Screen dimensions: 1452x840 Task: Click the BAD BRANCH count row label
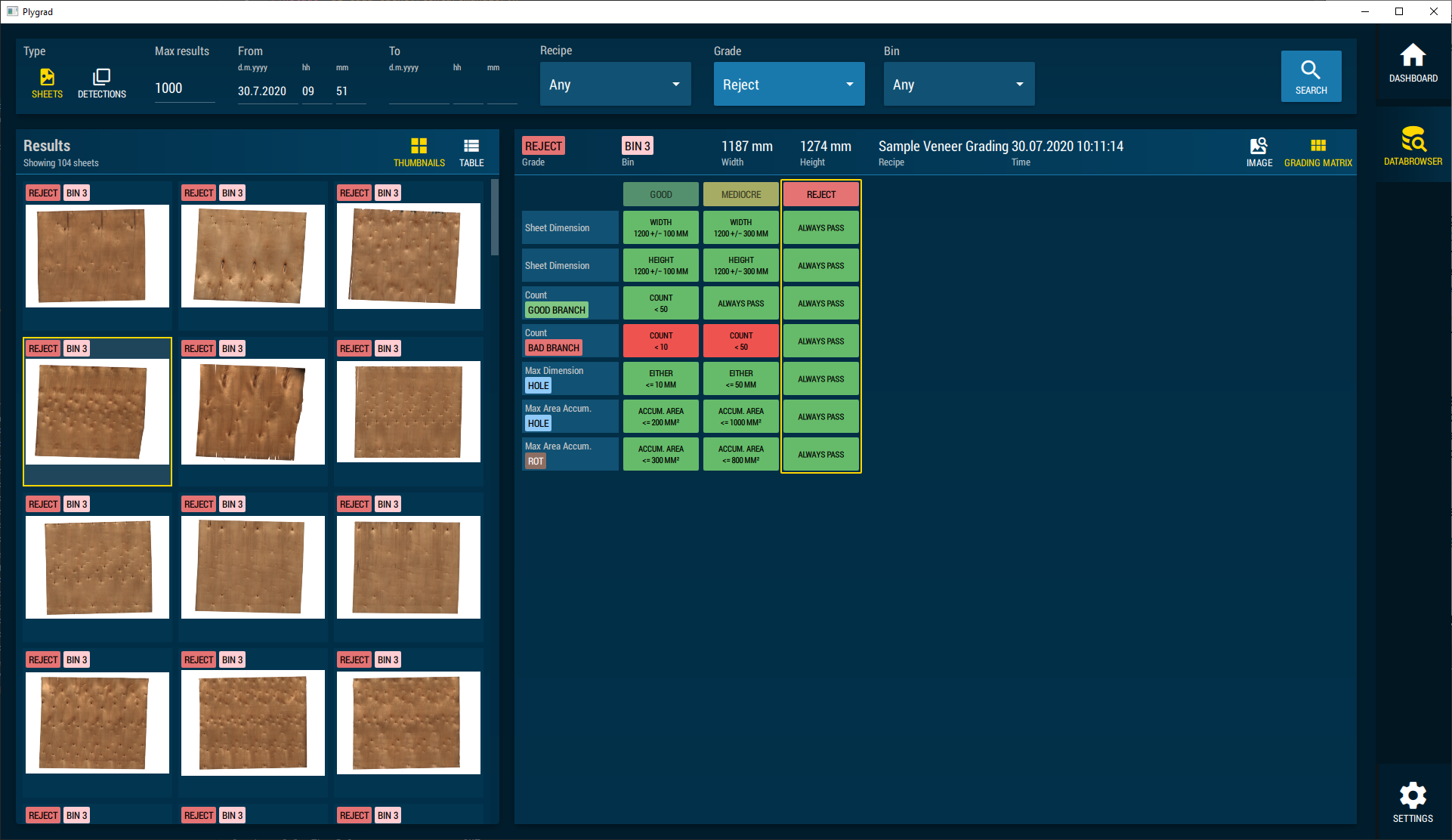coord(570,341)
